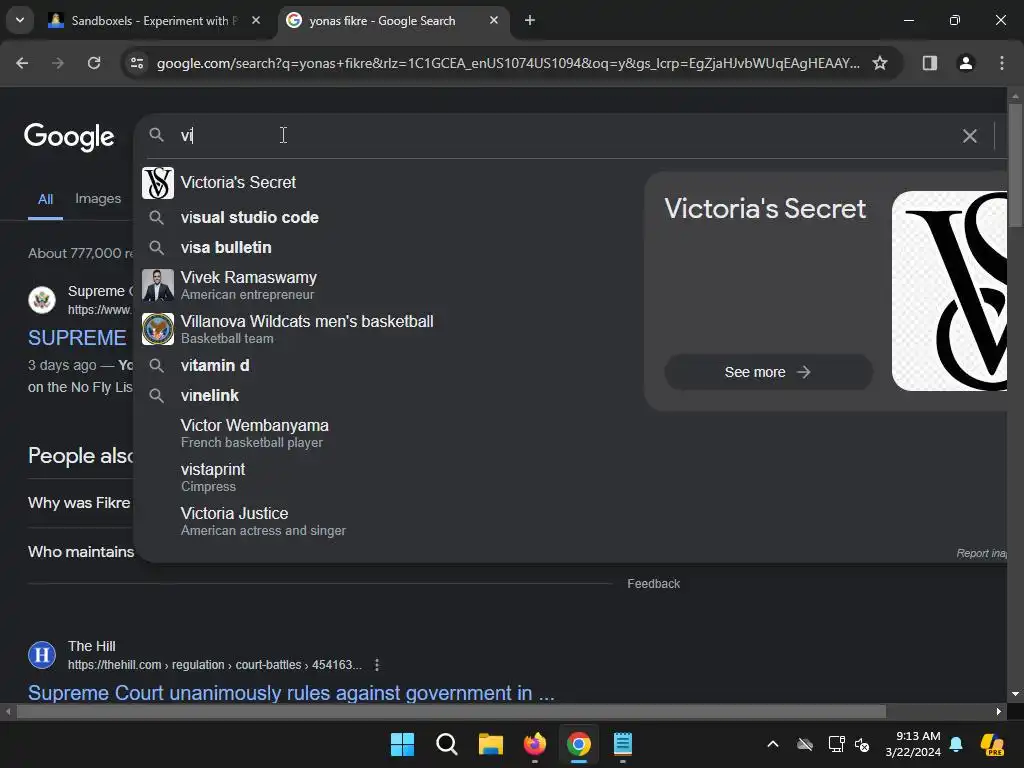Viewport: 1024px width, 768px height.
Task: Open the browser side panel
Action: pos(930,63)
